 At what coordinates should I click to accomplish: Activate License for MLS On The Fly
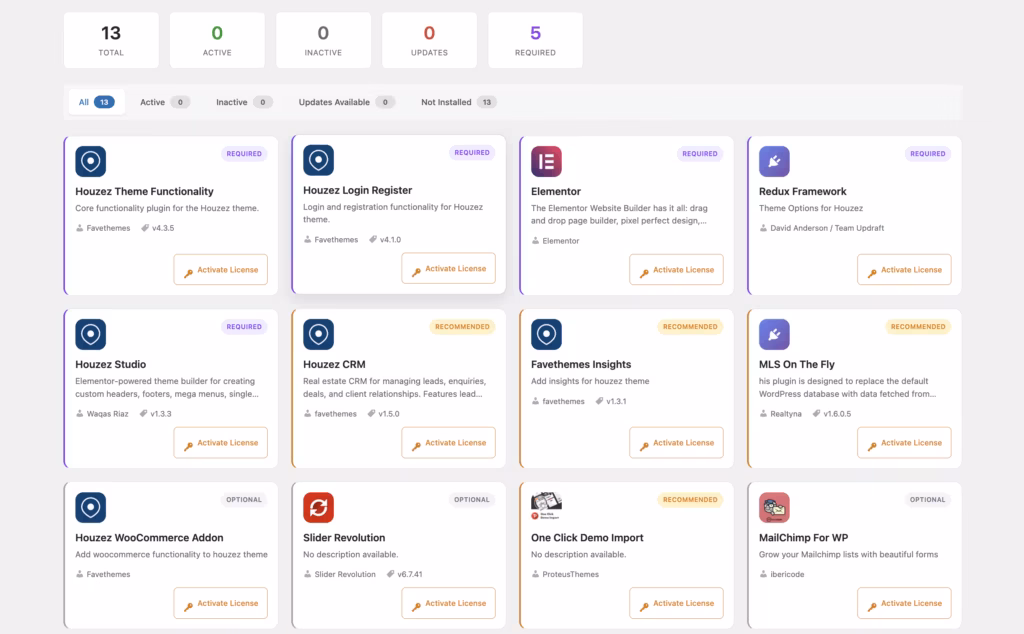coord(904,443)
